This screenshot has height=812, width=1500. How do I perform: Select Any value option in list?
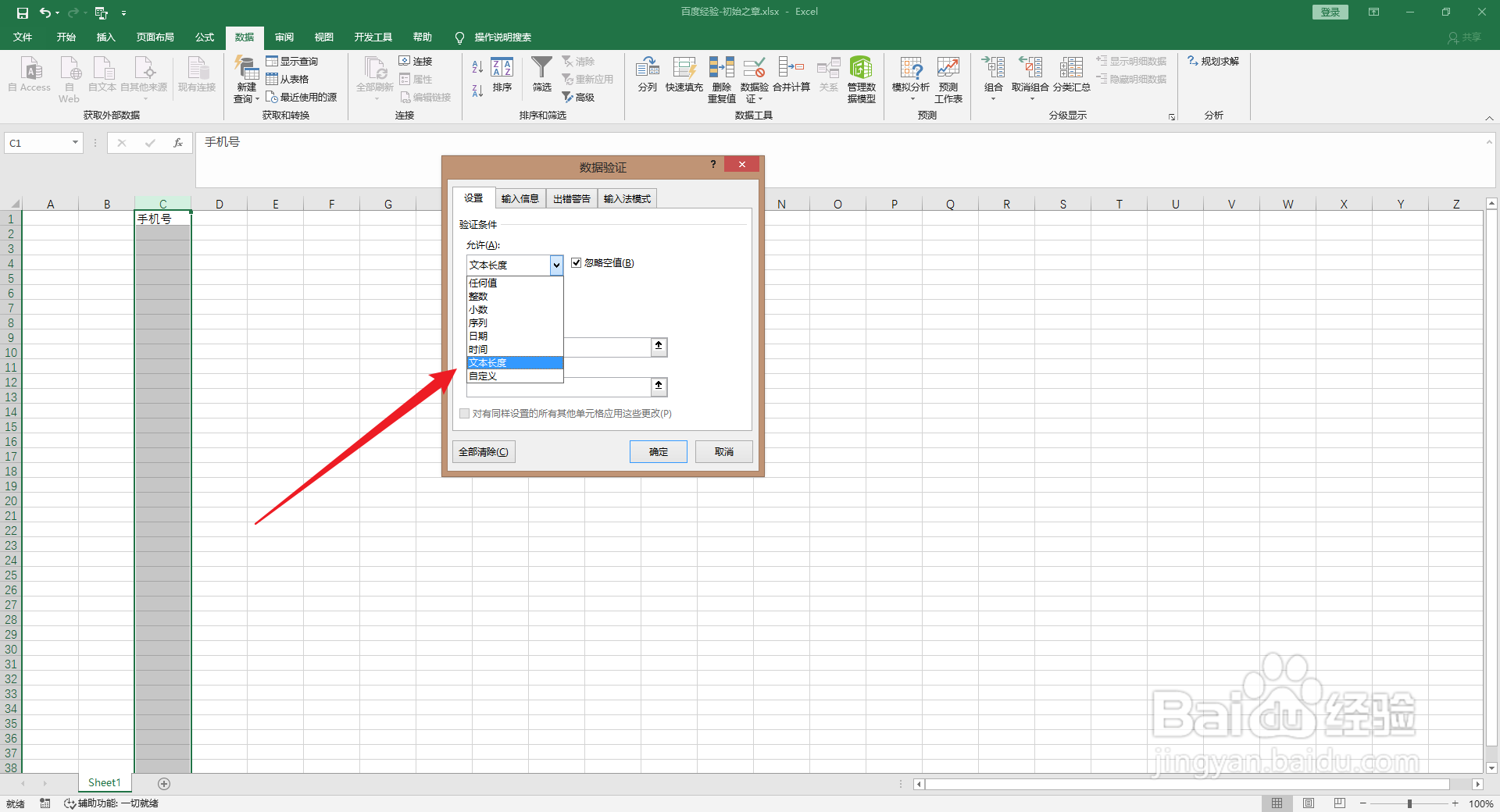point(515,283)
